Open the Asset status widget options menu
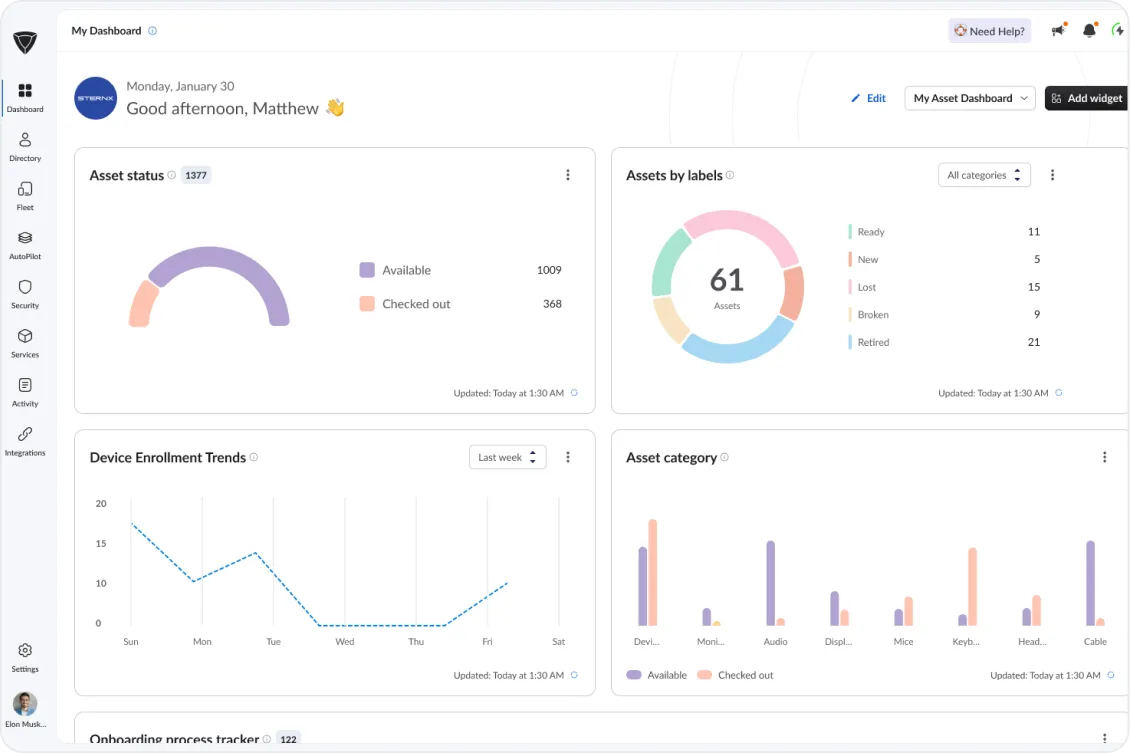The image size is (1130, 753). click(568, 174)
